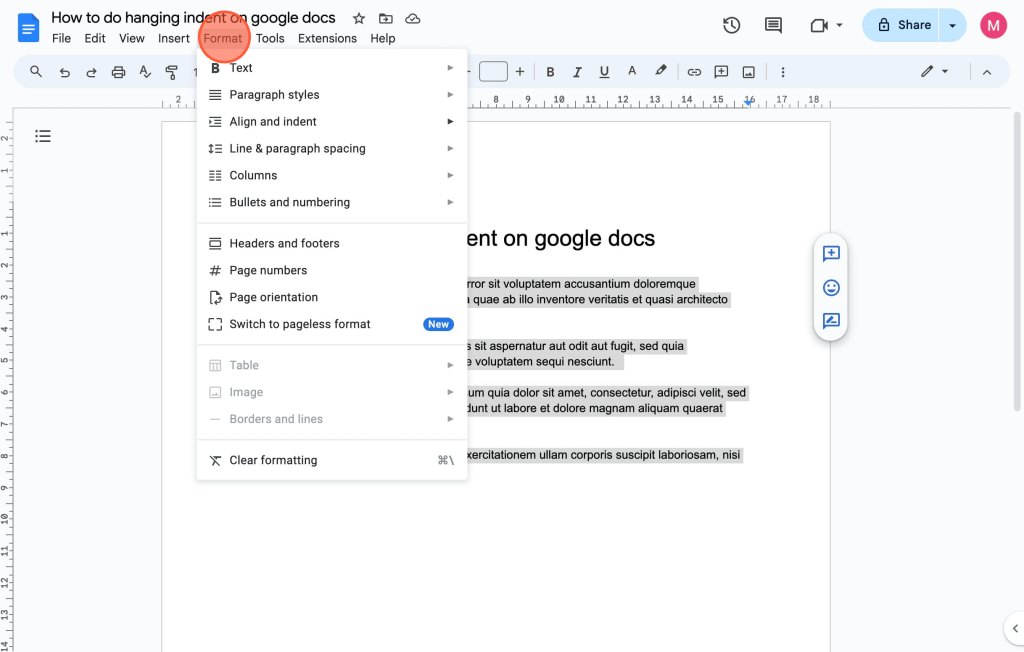Open the editing mode pencil dropdown
This screenshot has width=1024, height=652.
pyautogui.click(x=934, y=72)
